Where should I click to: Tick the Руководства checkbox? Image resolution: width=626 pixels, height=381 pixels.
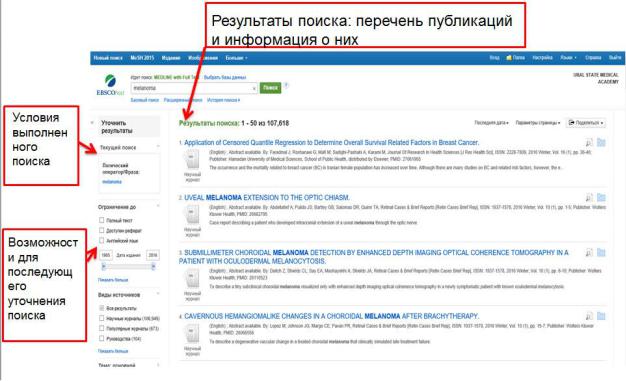click(101, 338)
